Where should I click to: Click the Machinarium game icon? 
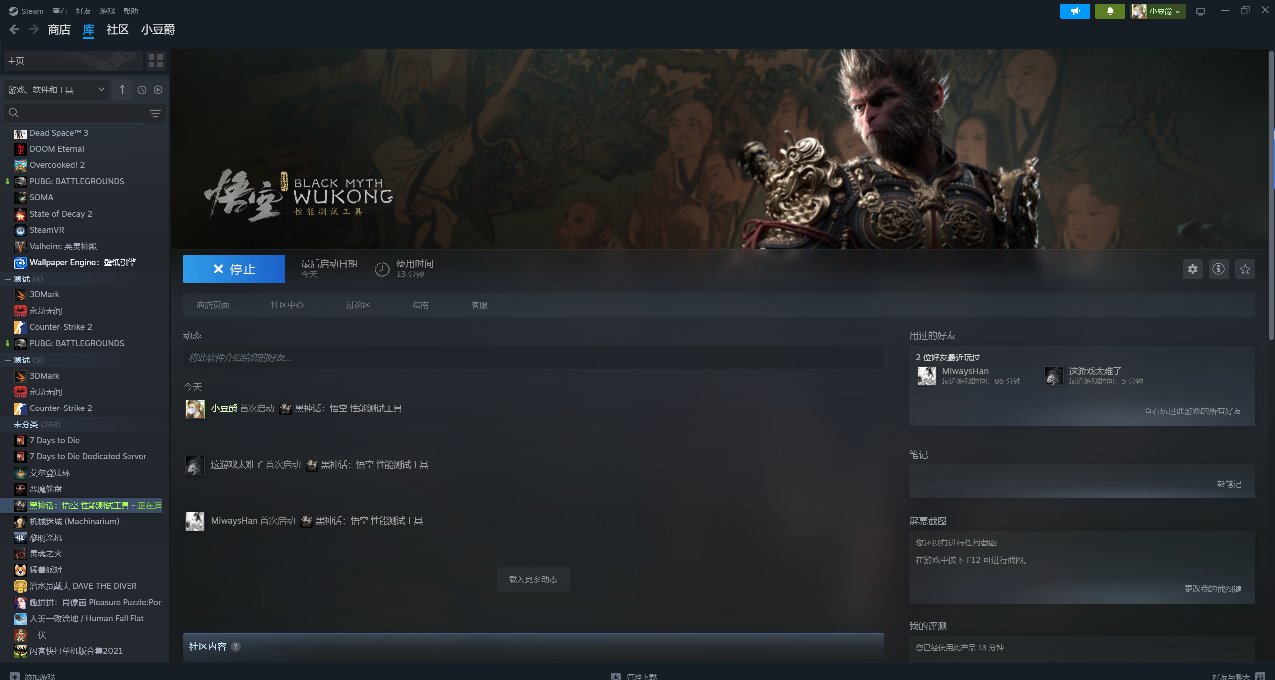(x=20, y=521)
